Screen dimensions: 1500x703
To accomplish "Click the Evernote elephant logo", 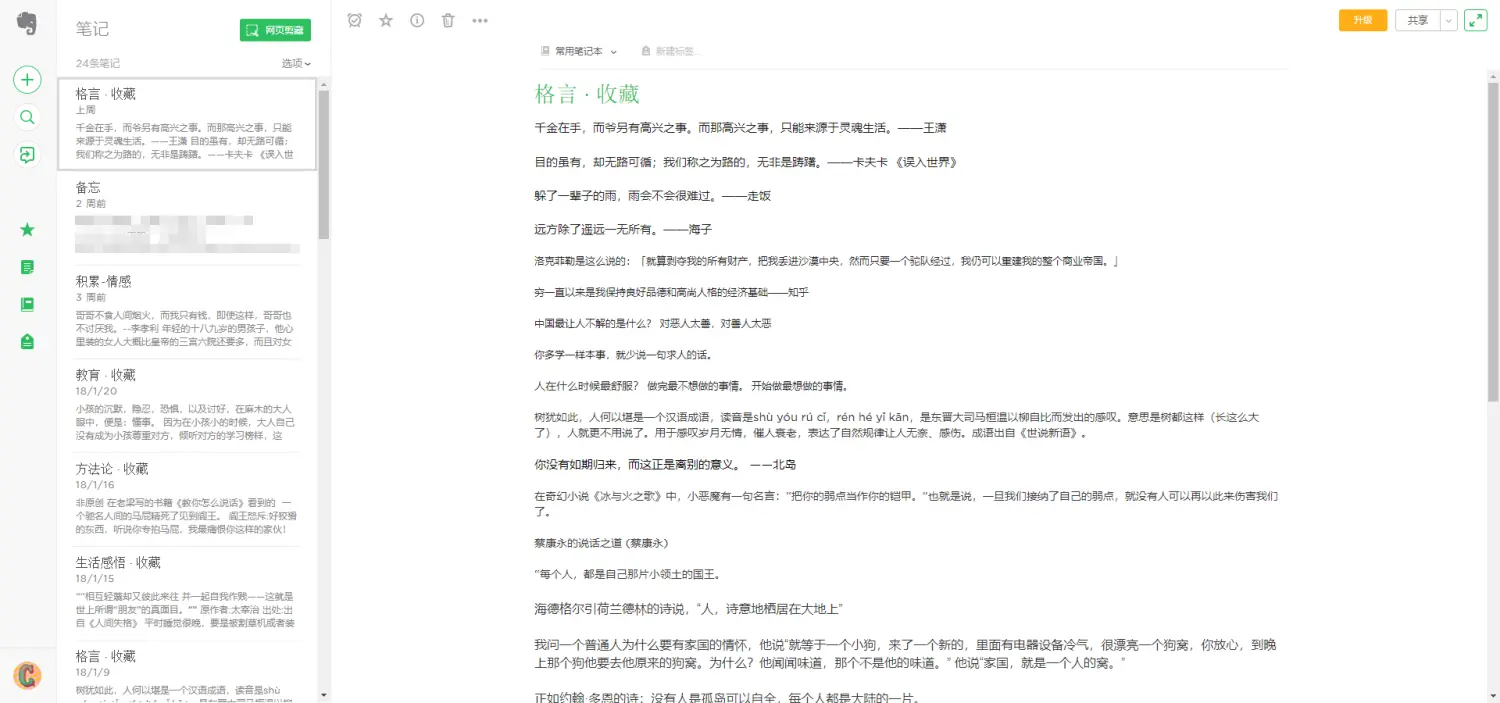I will pos(28,23).
